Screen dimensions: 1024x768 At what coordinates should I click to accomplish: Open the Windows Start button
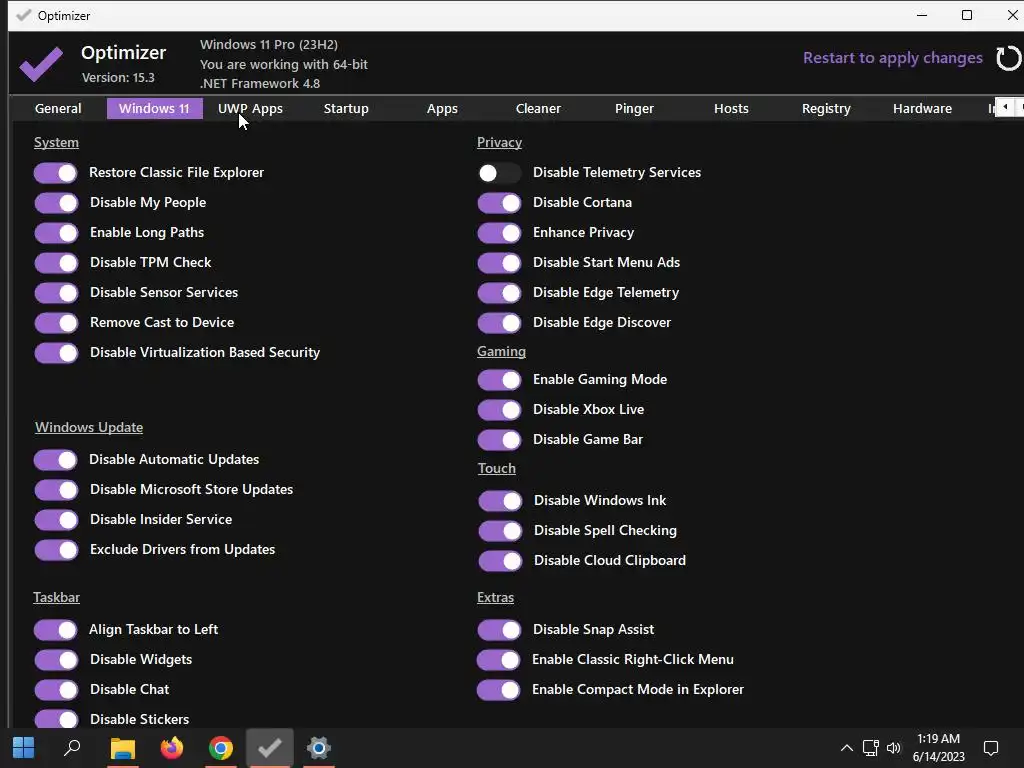coord(24,748)
